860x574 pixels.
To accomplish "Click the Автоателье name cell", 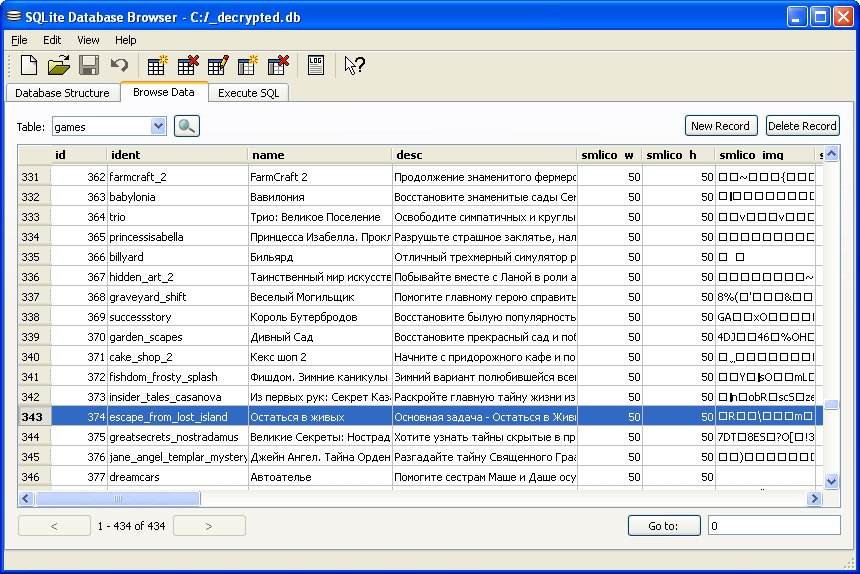I will 320,477.
